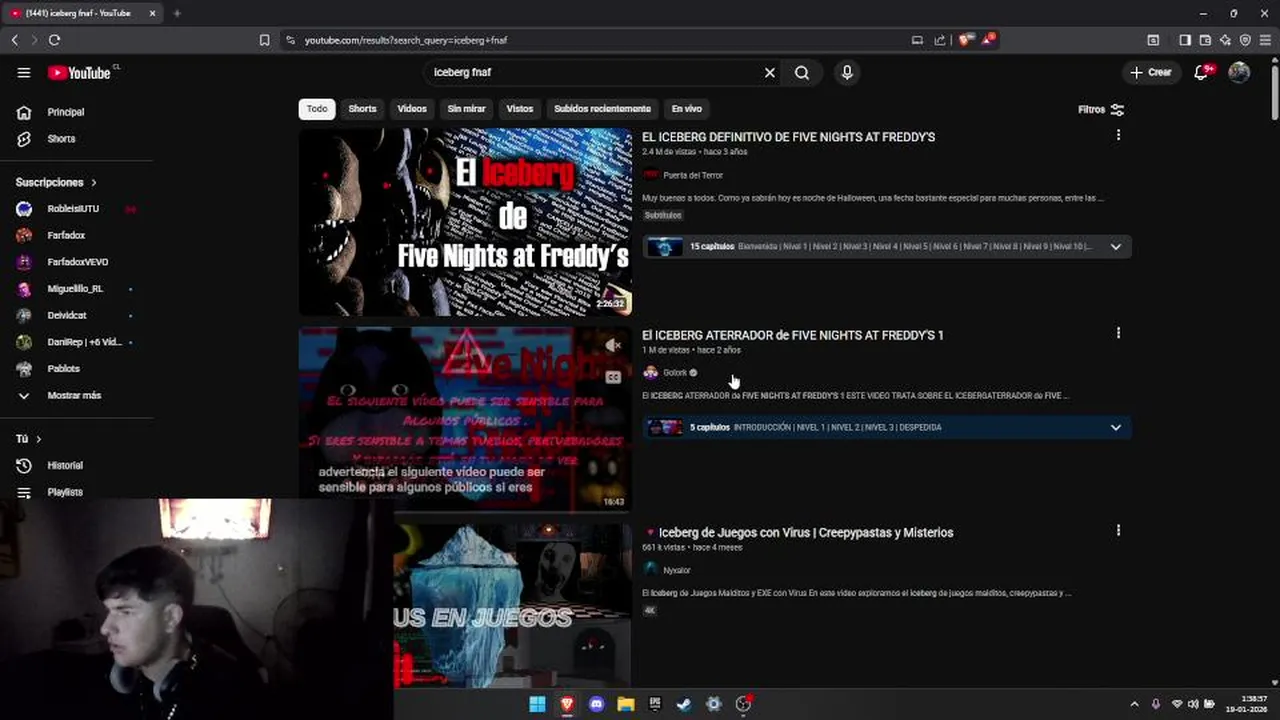
Task: Click the magnifier search button
Action: click(802, 72)
